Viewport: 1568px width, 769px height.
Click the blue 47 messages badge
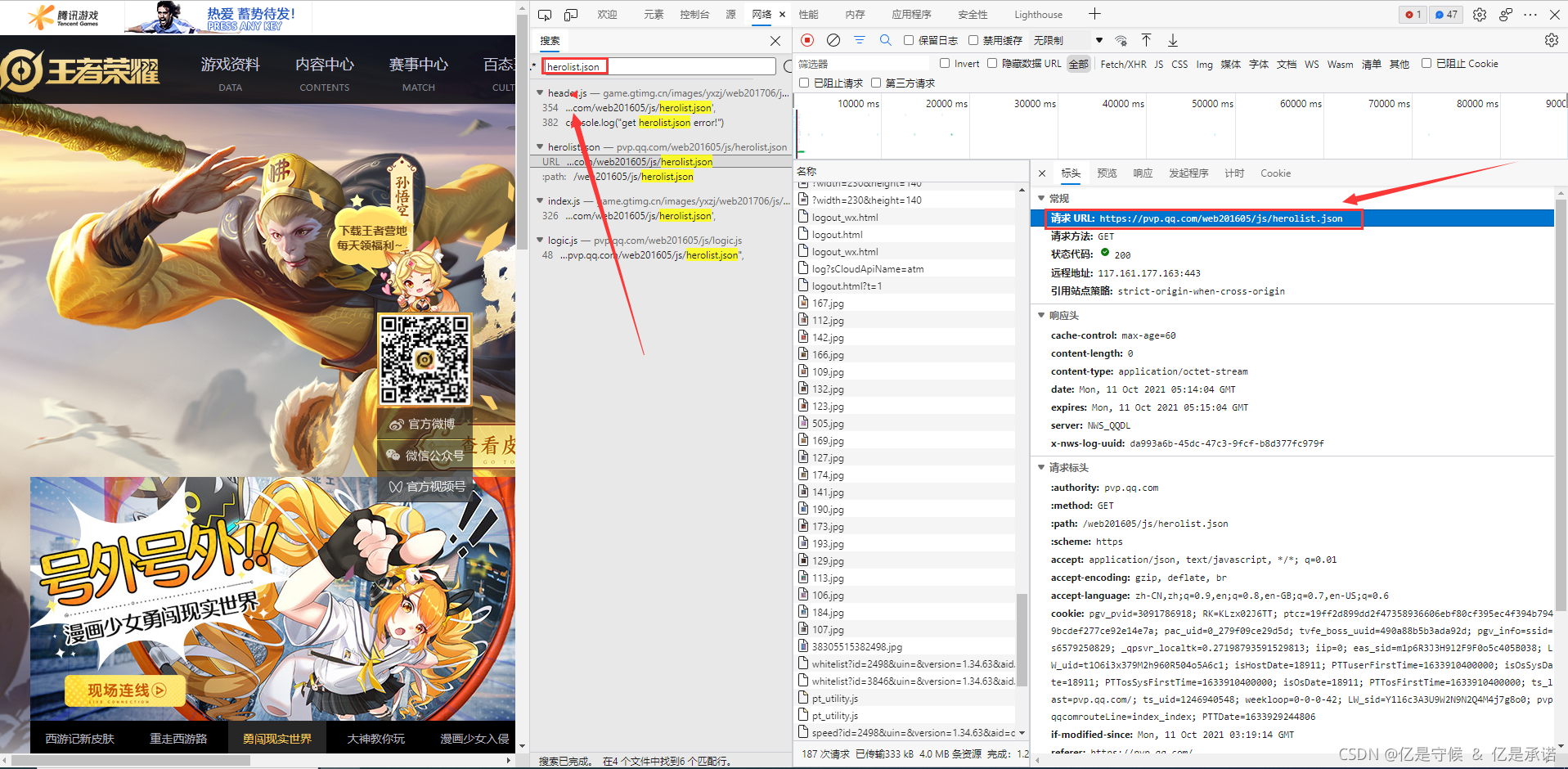(1446, 15)
